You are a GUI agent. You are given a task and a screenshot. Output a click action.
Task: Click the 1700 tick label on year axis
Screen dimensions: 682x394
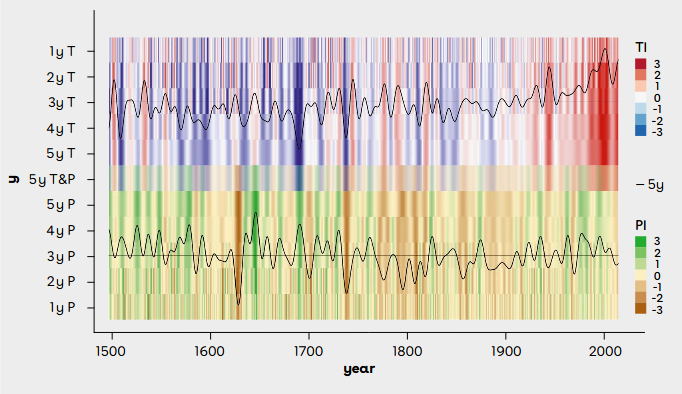point(309,351)
